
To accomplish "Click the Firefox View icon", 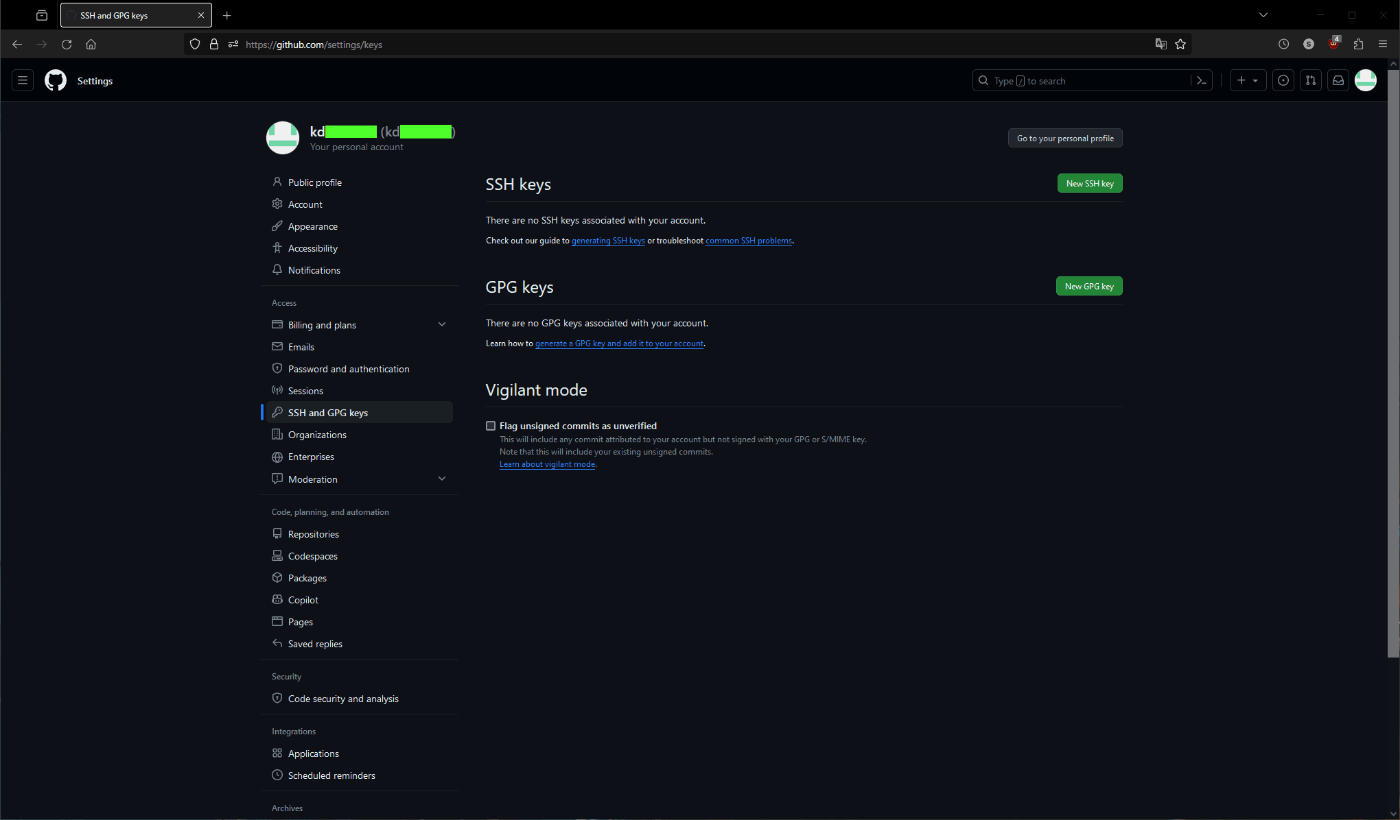I will coord(41,15).
